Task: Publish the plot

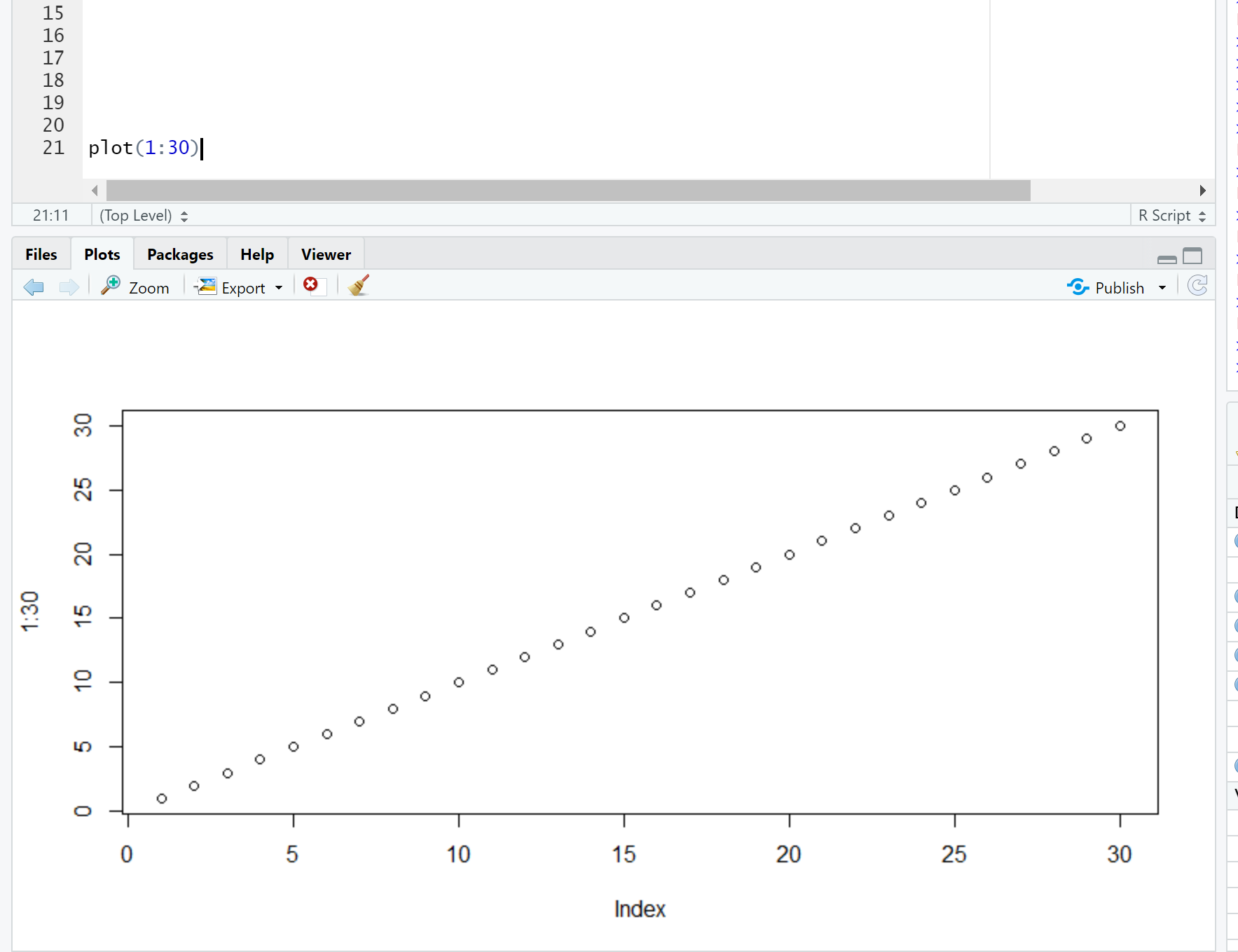Action: 1106,287
